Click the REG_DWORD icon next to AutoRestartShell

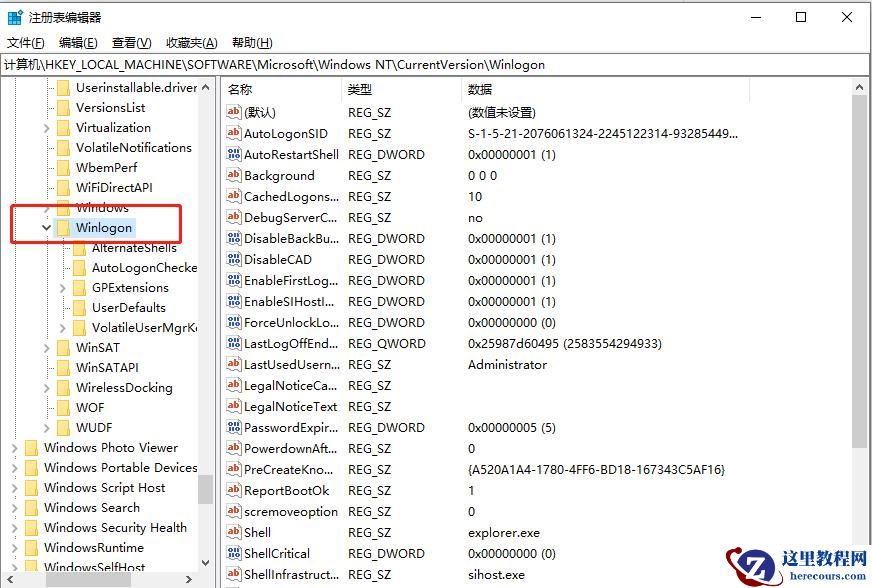click(233, 154)
